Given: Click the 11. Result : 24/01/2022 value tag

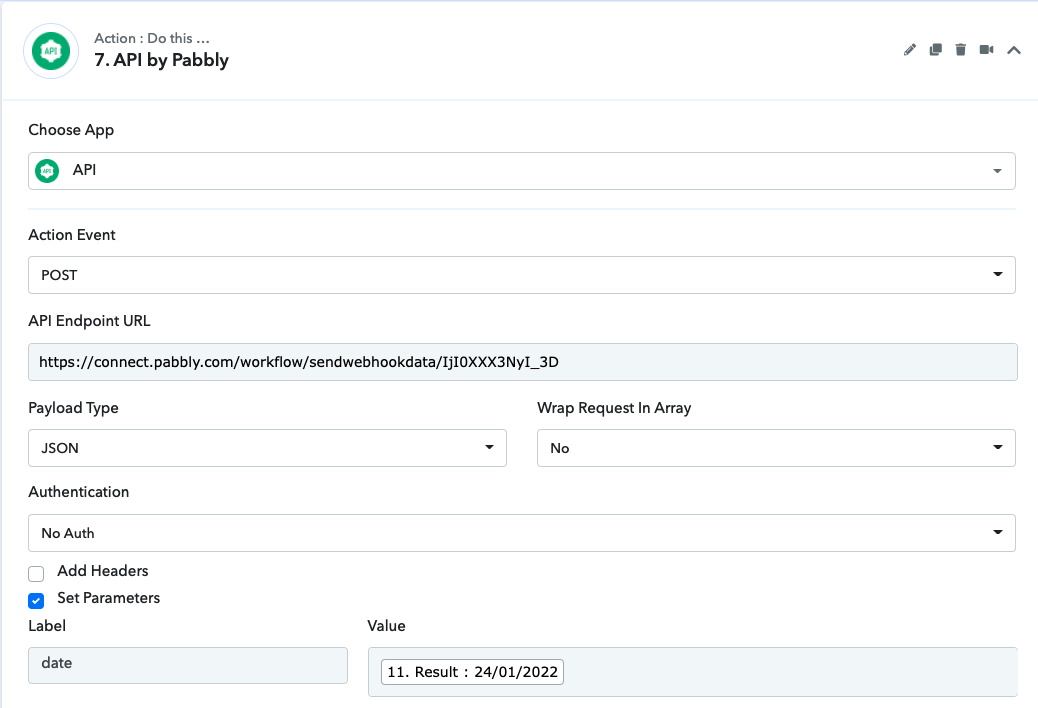Looking at the screenshot, I should pyautogui.click(x=472, y=672).
